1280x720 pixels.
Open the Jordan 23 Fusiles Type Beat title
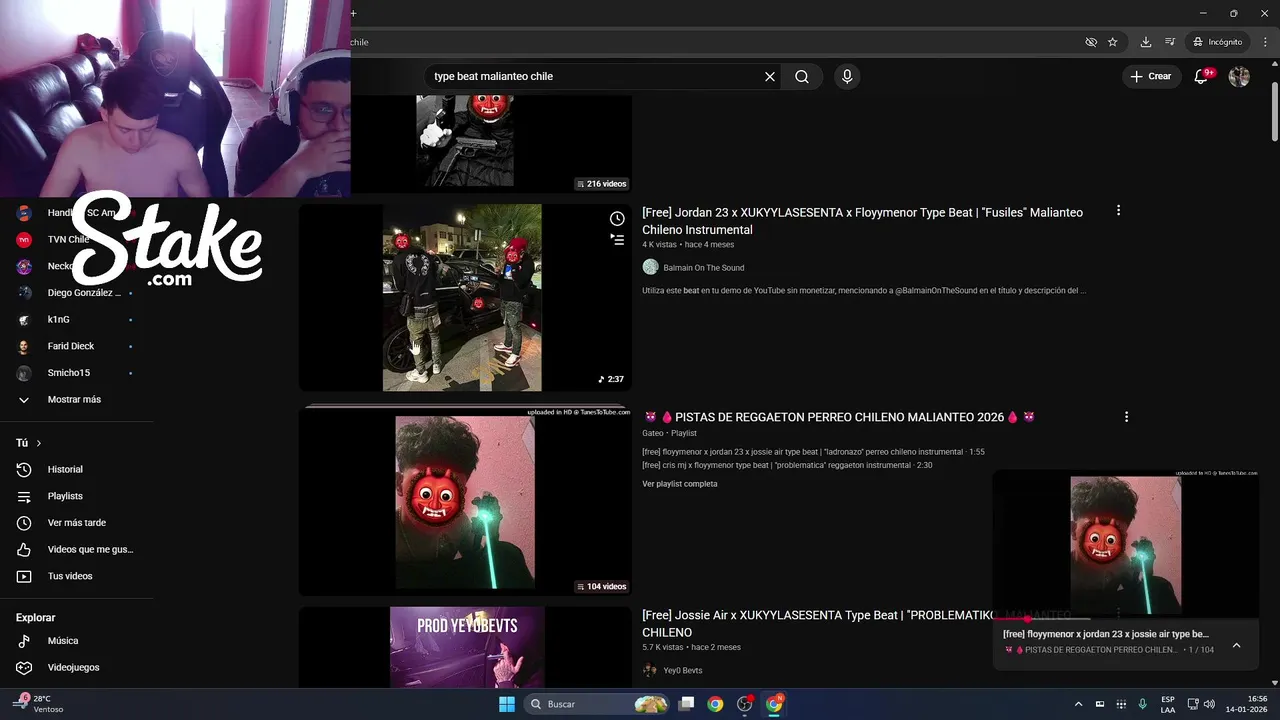click(x=862, y=221)
